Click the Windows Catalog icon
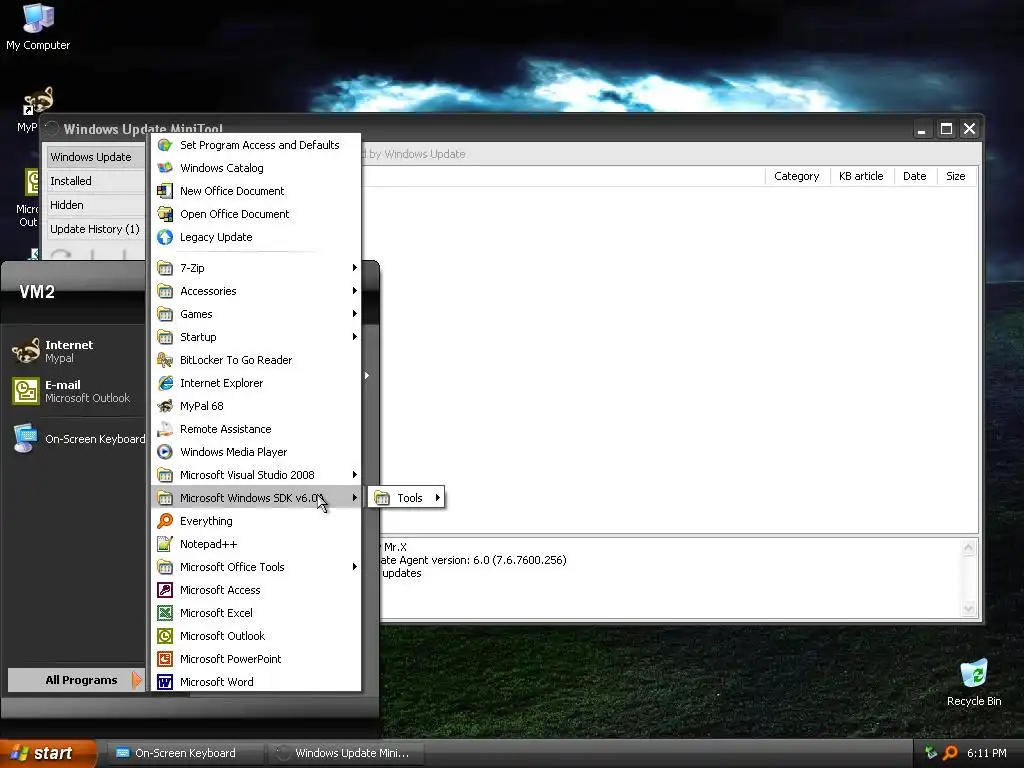Viewport: 1024px width, 768px height. [165, 168]
